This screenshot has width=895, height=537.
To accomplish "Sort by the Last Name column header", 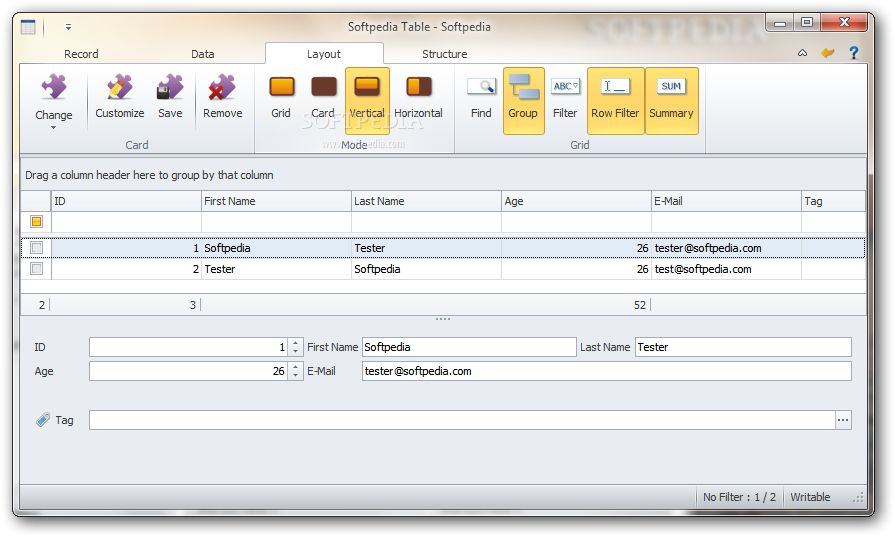I will click(x=426, y=201).
